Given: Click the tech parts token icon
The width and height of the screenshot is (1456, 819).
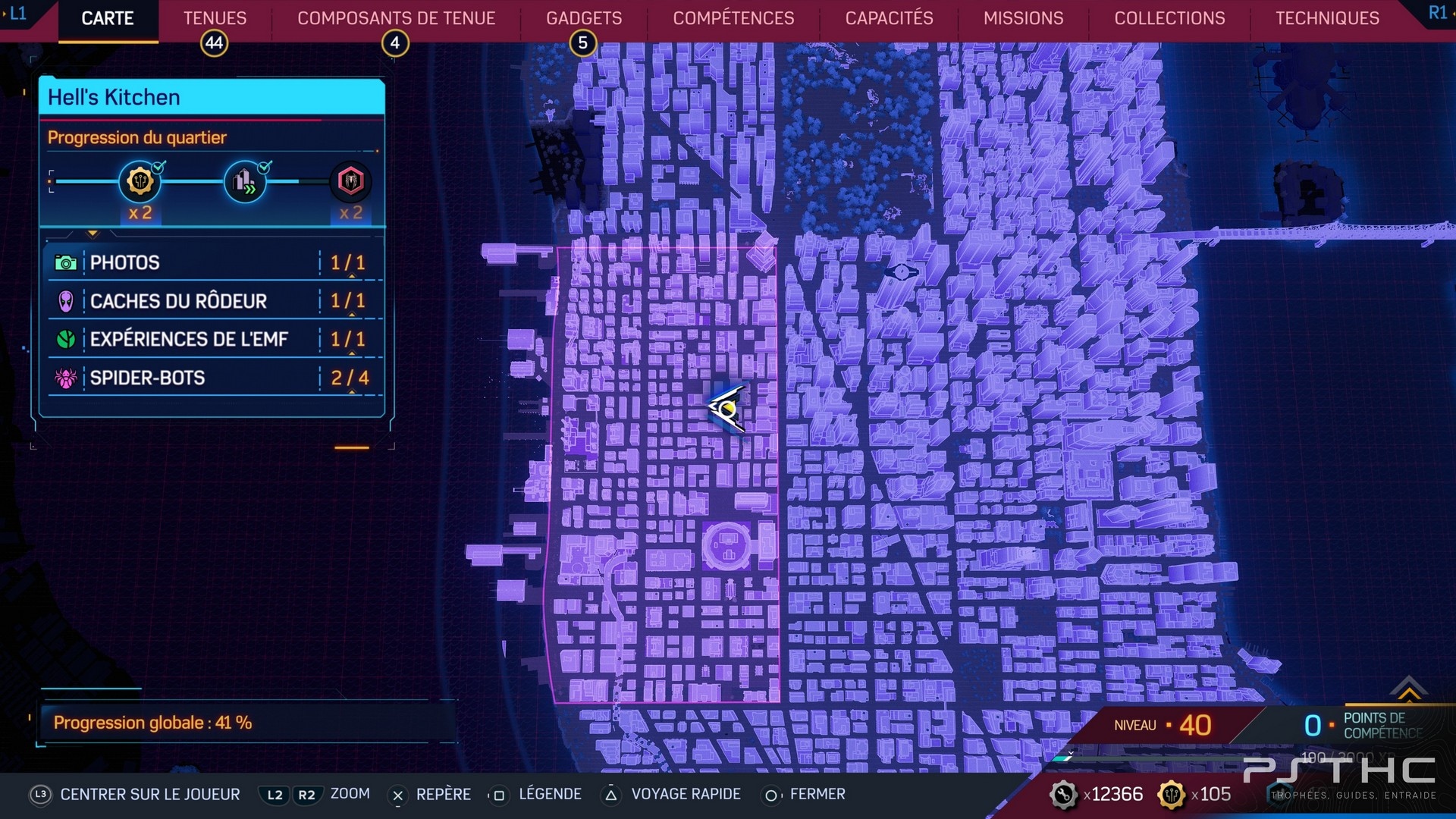Looking at the screenshot, I should click(1063, 795).
